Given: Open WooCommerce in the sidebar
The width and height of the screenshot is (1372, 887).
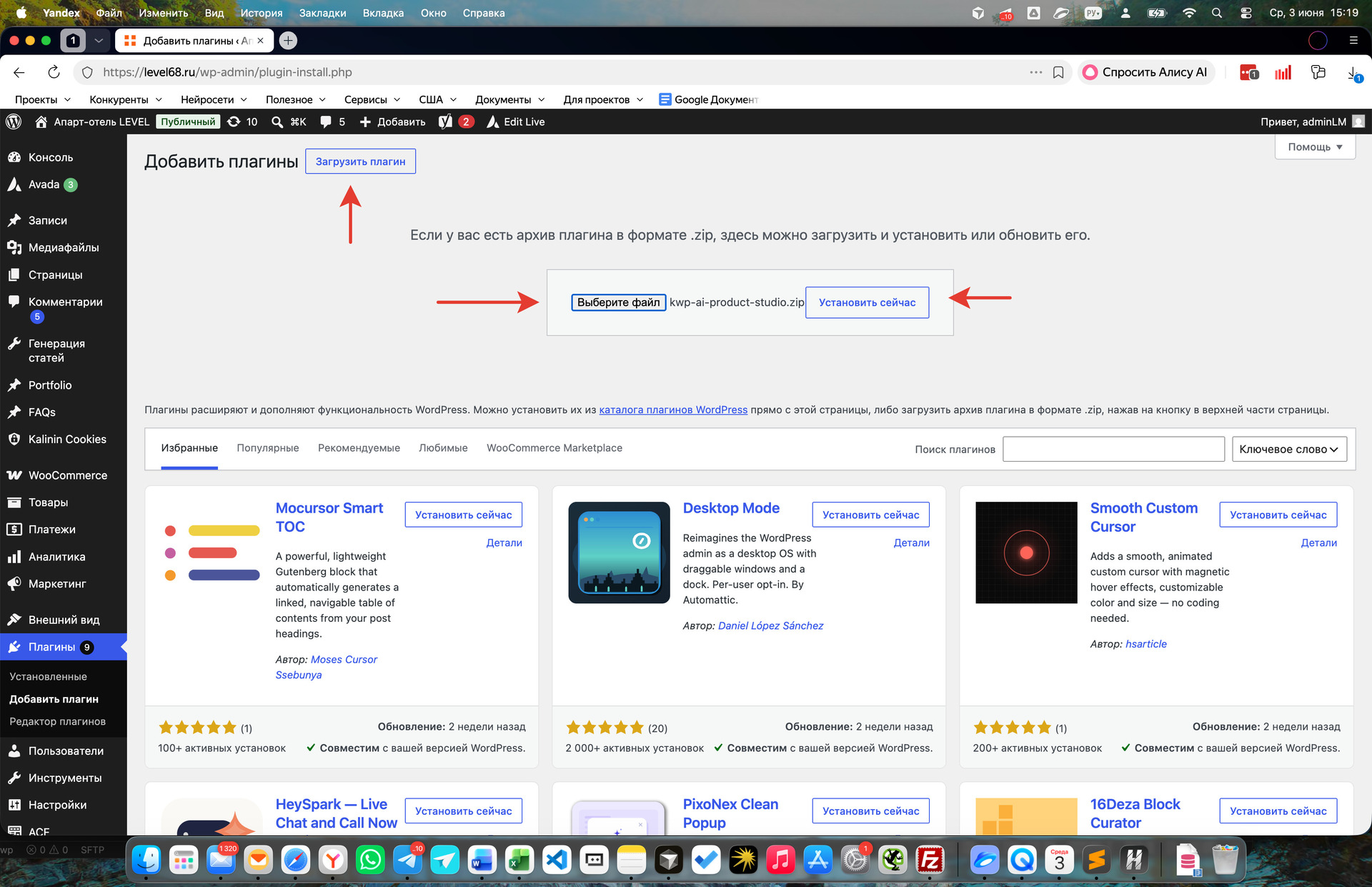Looking at the screenshot, I should (68, 475).
